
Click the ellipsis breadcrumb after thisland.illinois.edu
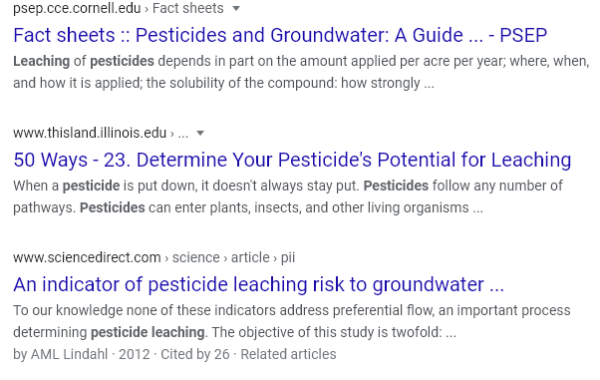[x=183, y=135]
